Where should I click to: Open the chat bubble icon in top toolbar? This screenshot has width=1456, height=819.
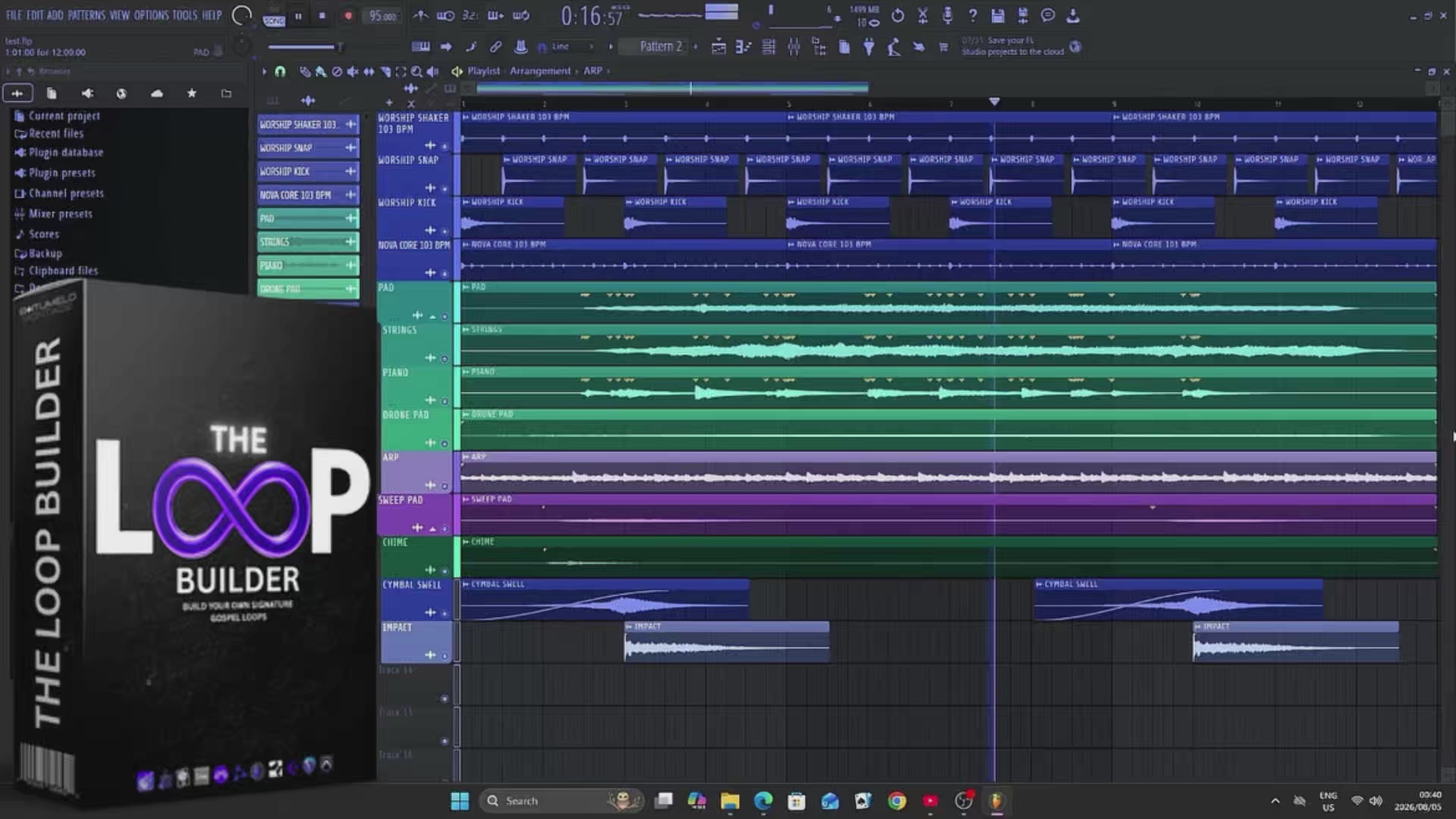click(x=1048, y=15)
